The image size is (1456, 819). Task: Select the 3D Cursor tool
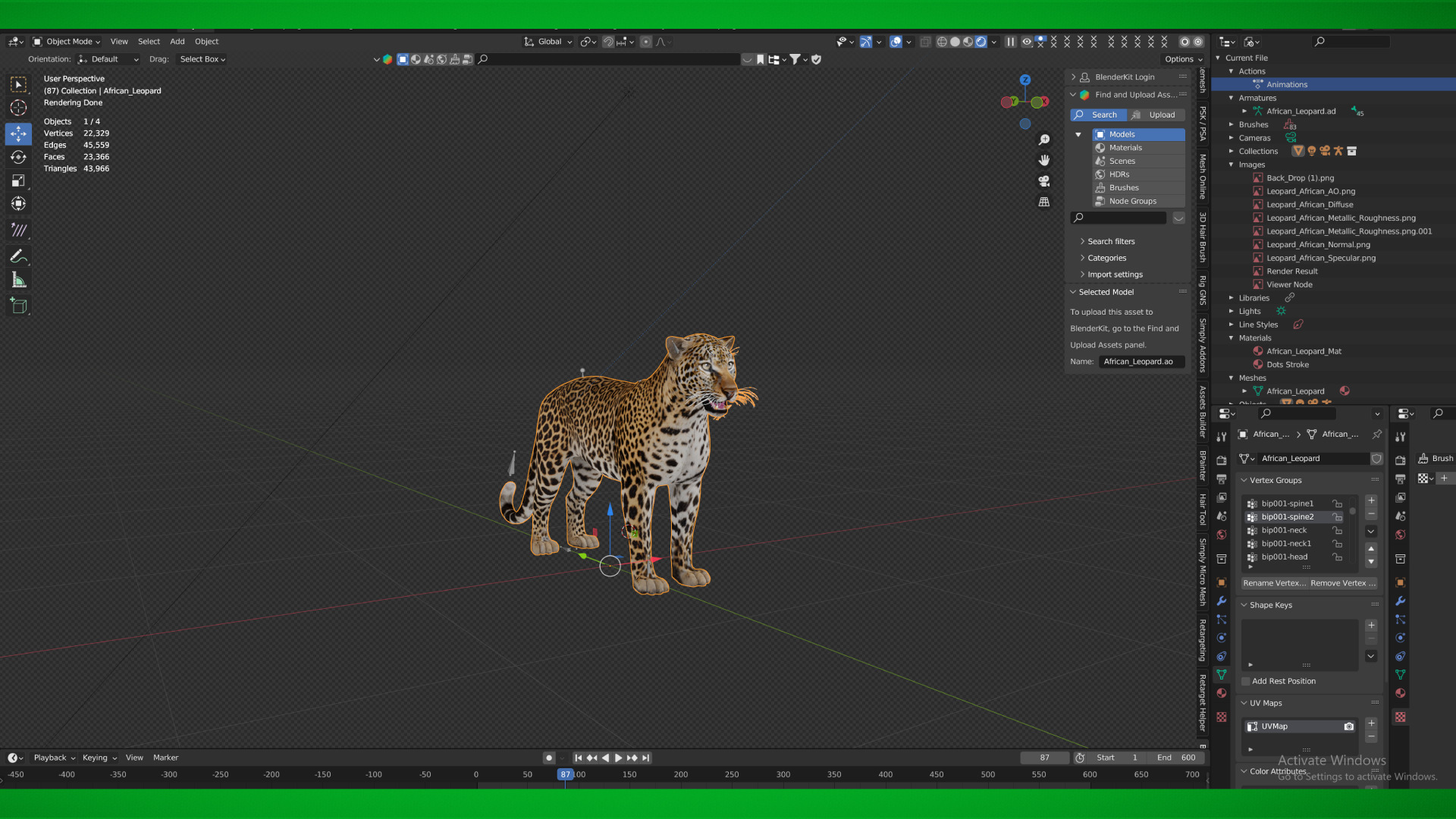18,108
